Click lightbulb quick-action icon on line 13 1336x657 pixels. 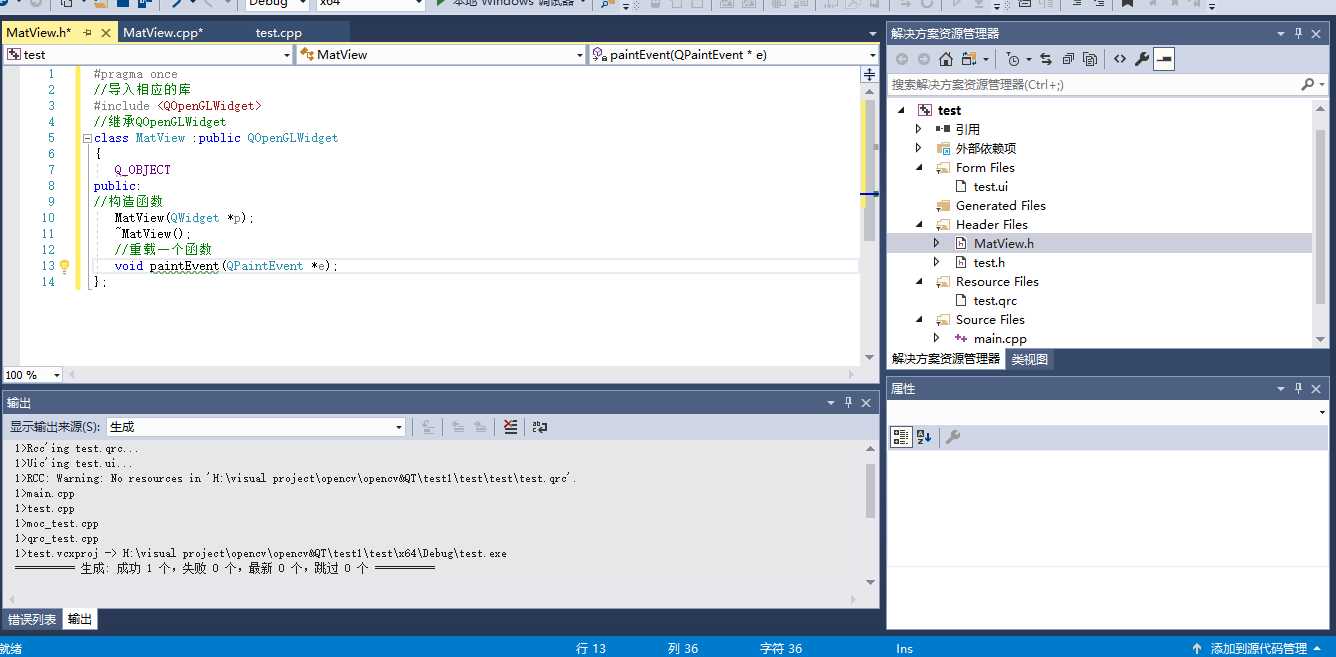click(x=65, y=266)
